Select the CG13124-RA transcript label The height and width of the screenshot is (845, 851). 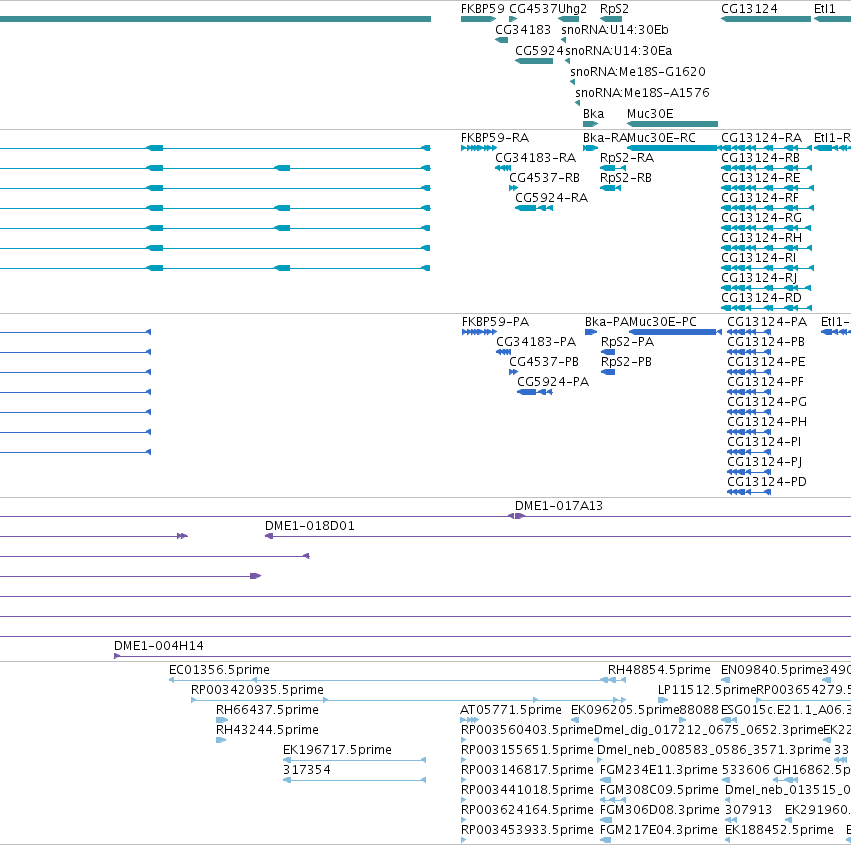point(761,138)
